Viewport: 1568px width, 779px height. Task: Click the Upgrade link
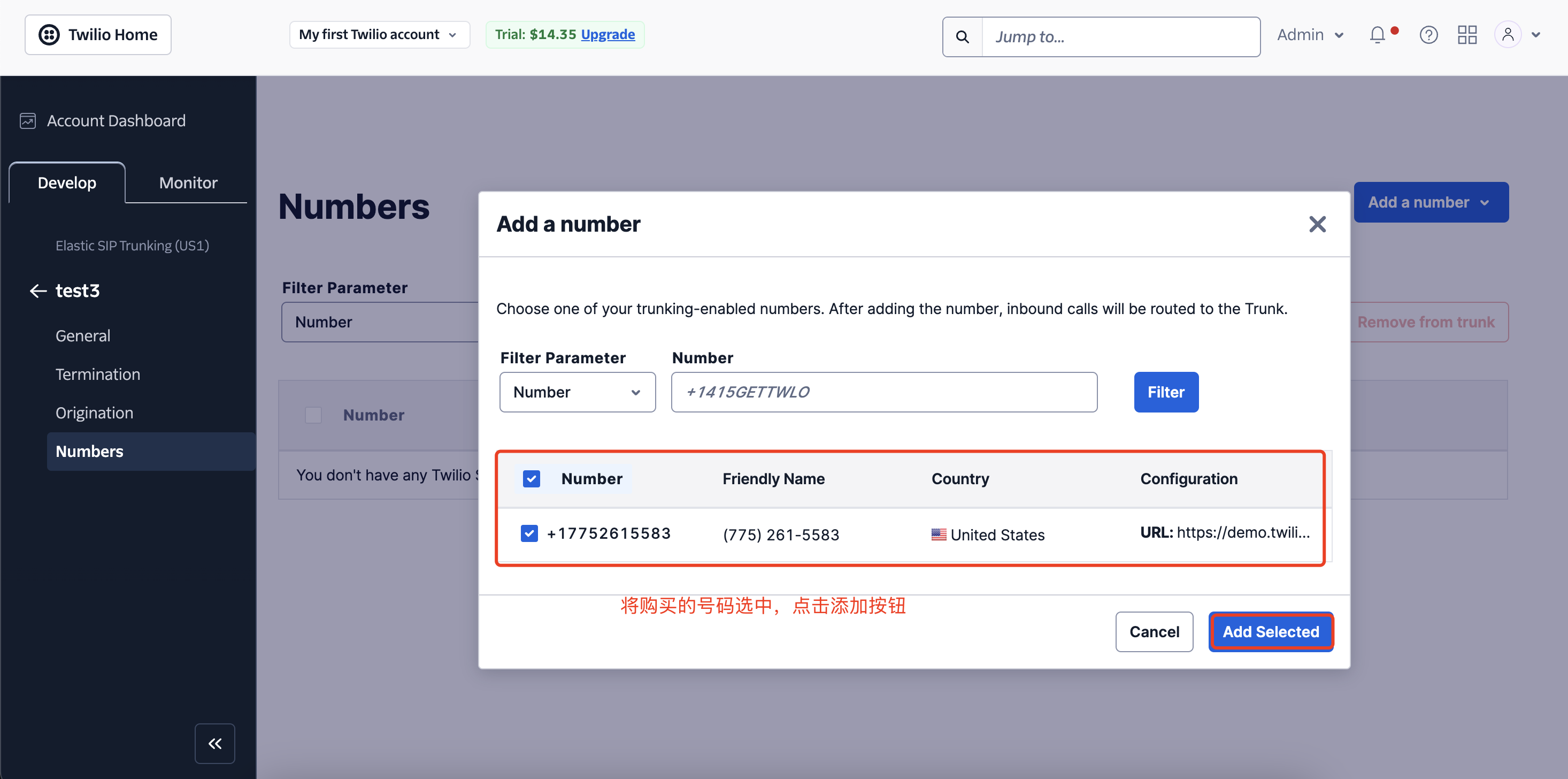click(x=608, y=35)
